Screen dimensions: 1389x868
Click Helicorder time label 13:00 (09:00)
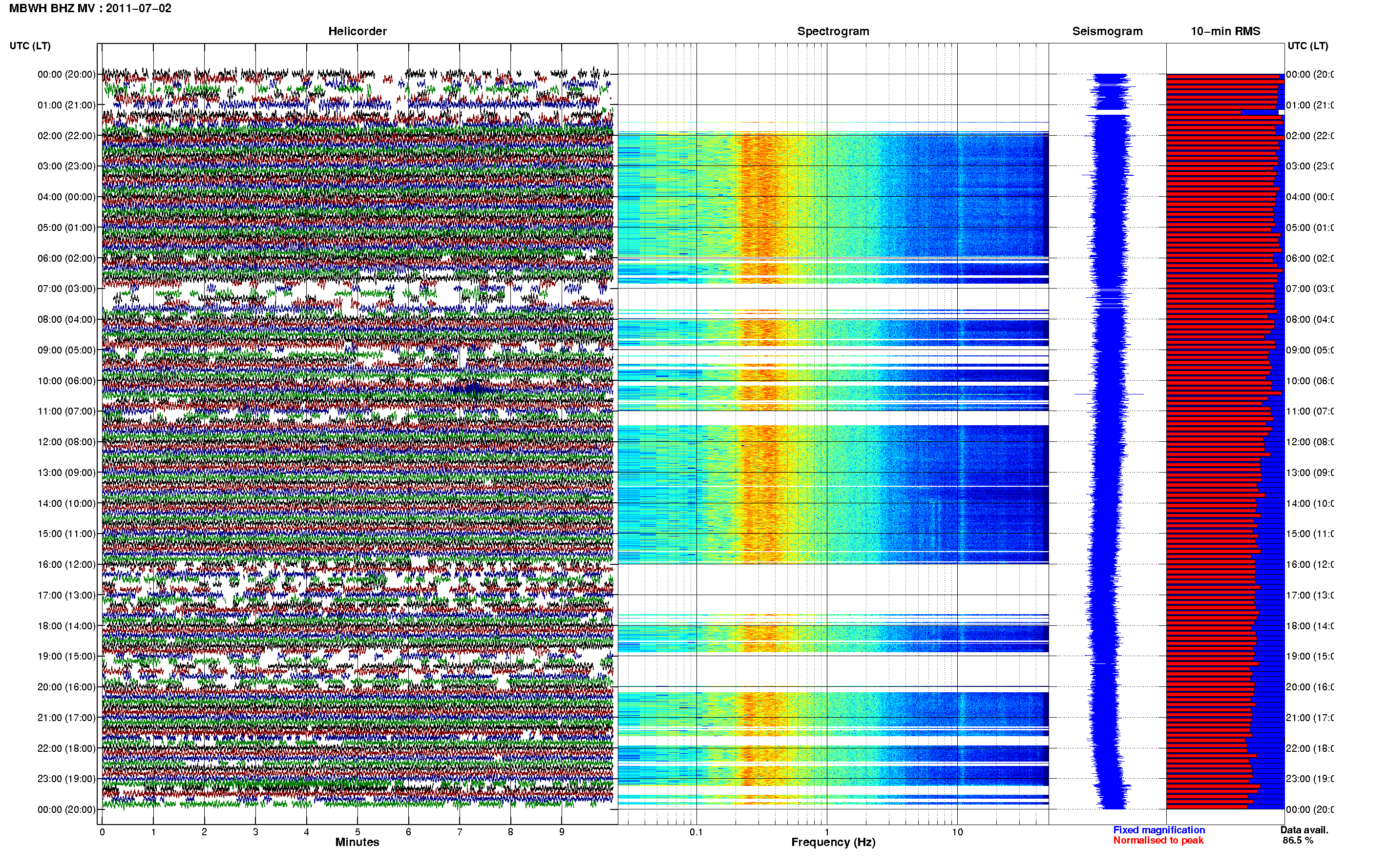pos(66,473)
